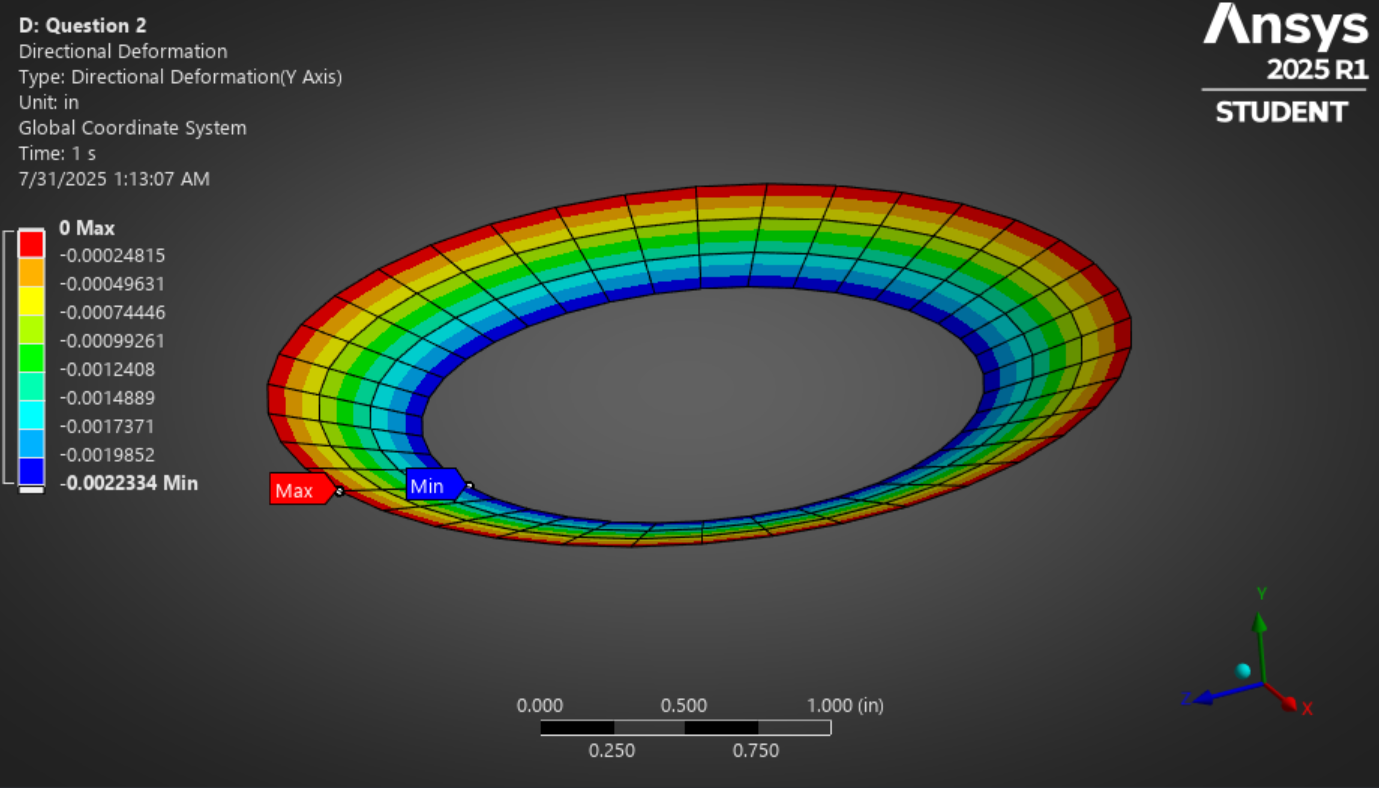Screen dimensions: 1379x788
Task: Click legend value -0.00099261
Action: 113,341
